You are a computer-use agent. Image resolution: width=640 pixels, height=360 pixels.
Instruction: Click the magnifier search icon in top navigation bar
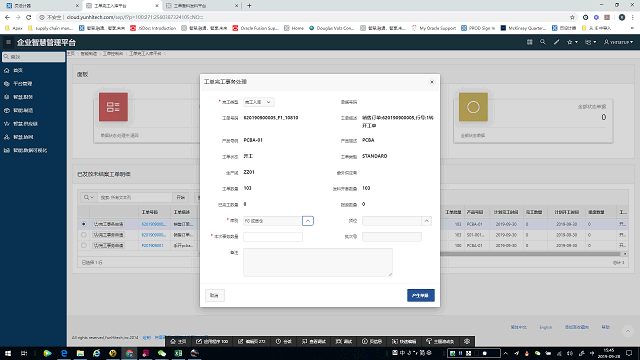tap(542, 42)
